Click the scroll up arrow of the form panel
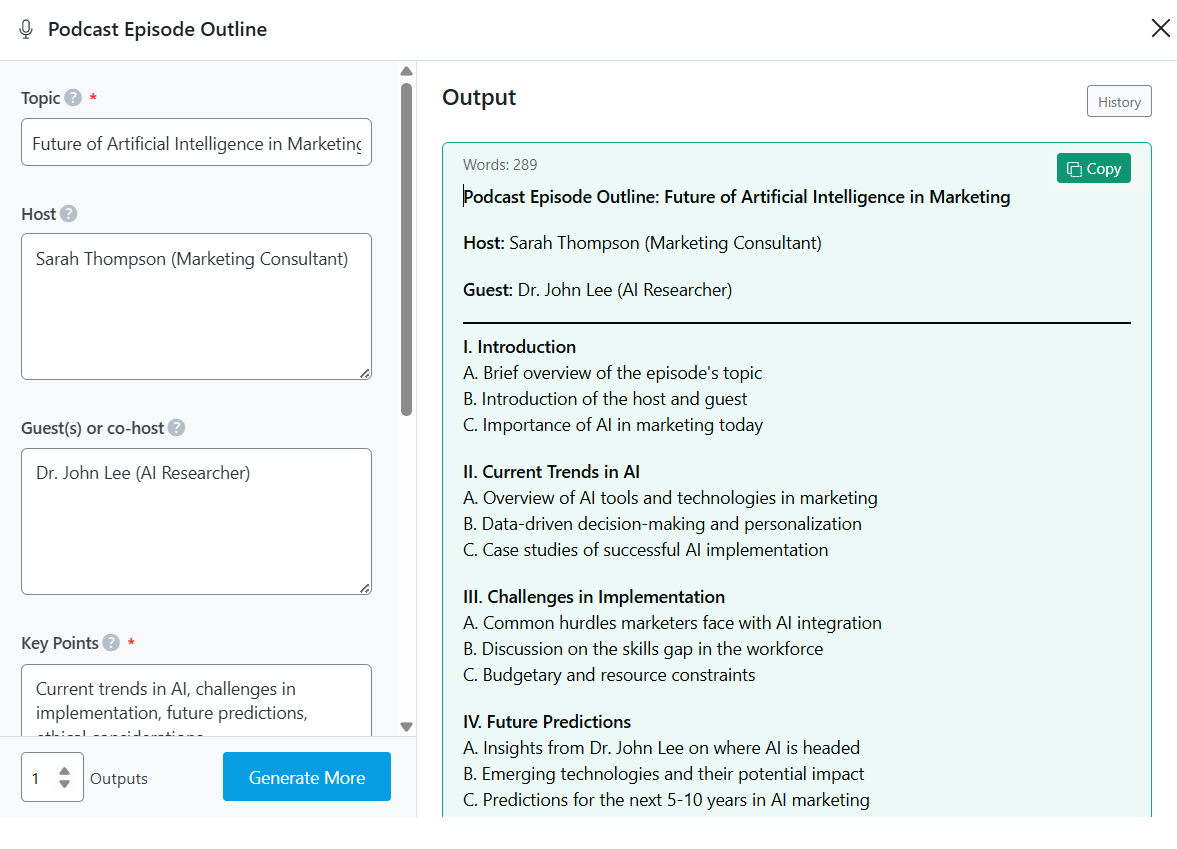The width and height of the screenshot is (1177, 849). pyautogui.click(x=406, y=71)
